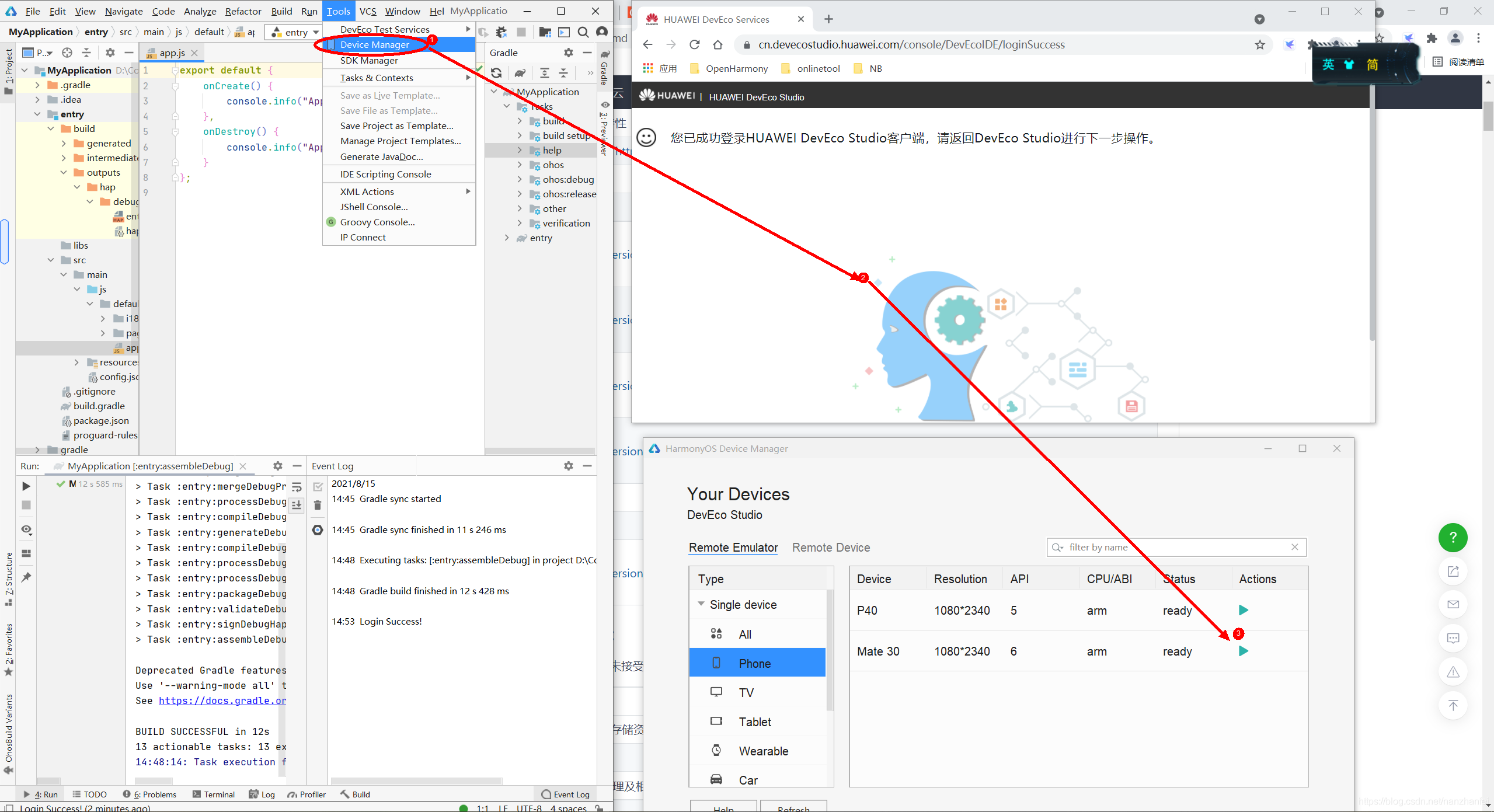Open Run panel settings gear
Screen dimensions: 1494x812
(x=278, y=466)
